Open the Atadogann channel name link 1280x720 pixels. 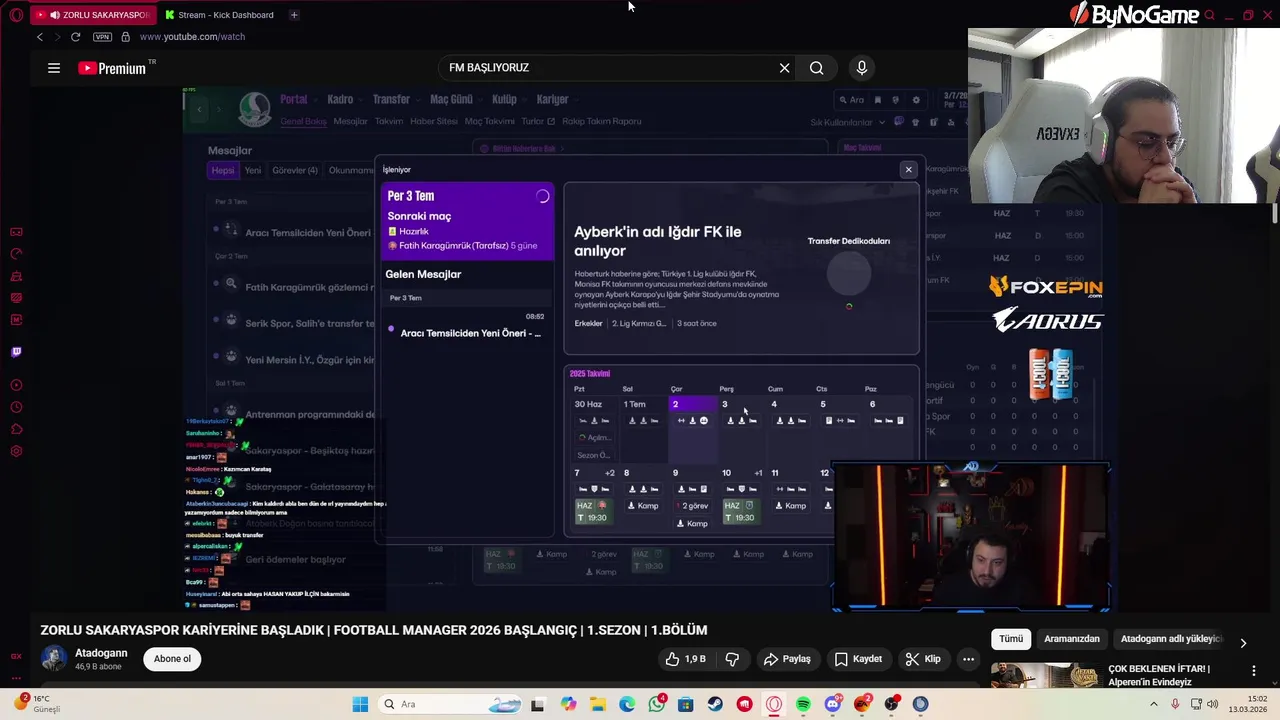coord(101,653)
